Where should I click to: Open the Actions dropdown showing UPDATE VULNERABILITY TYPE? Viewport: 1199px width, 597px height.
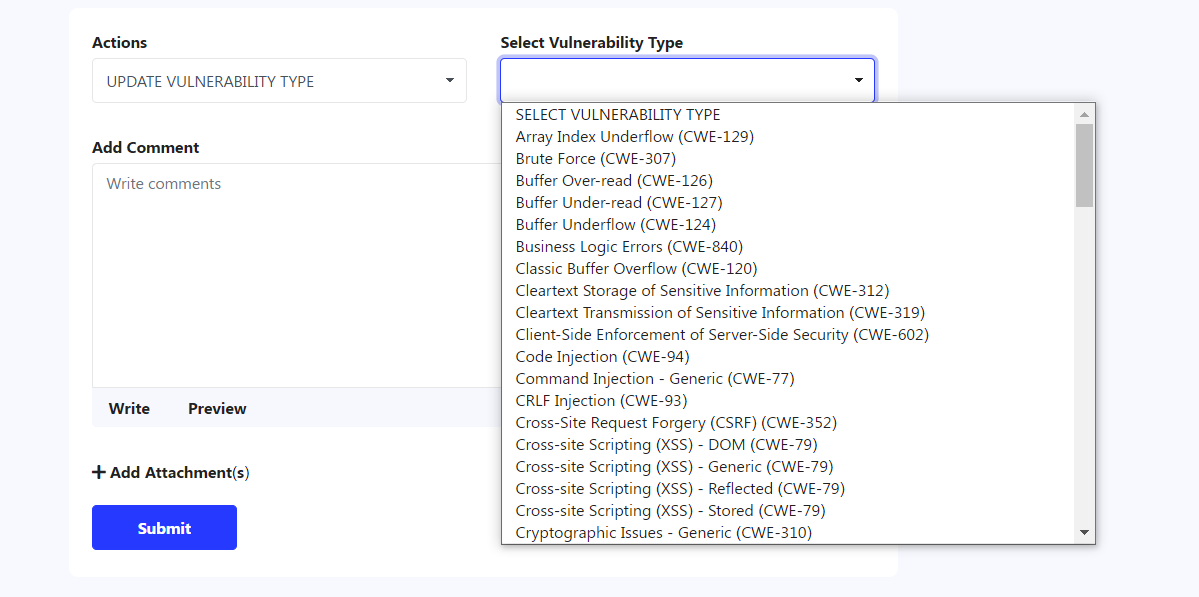click(279, 81)
